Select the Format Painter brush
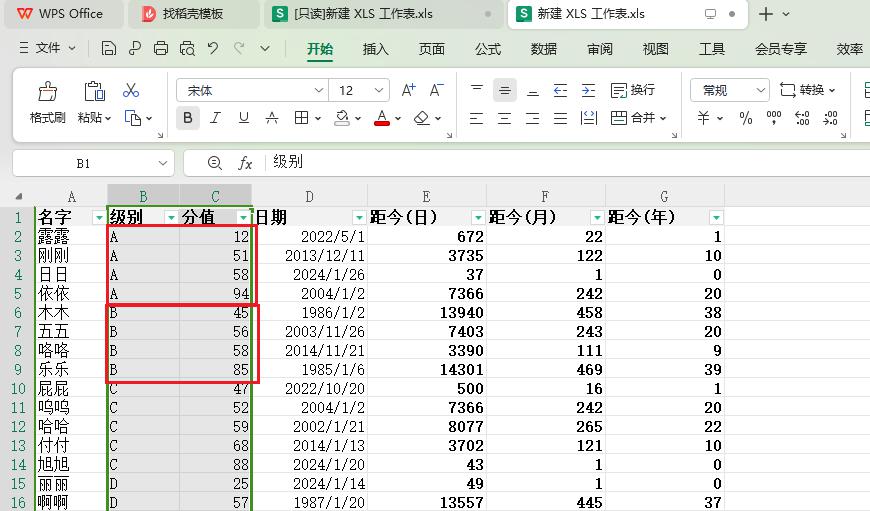Screen dimensions: 870x511 tap(47, 91)
